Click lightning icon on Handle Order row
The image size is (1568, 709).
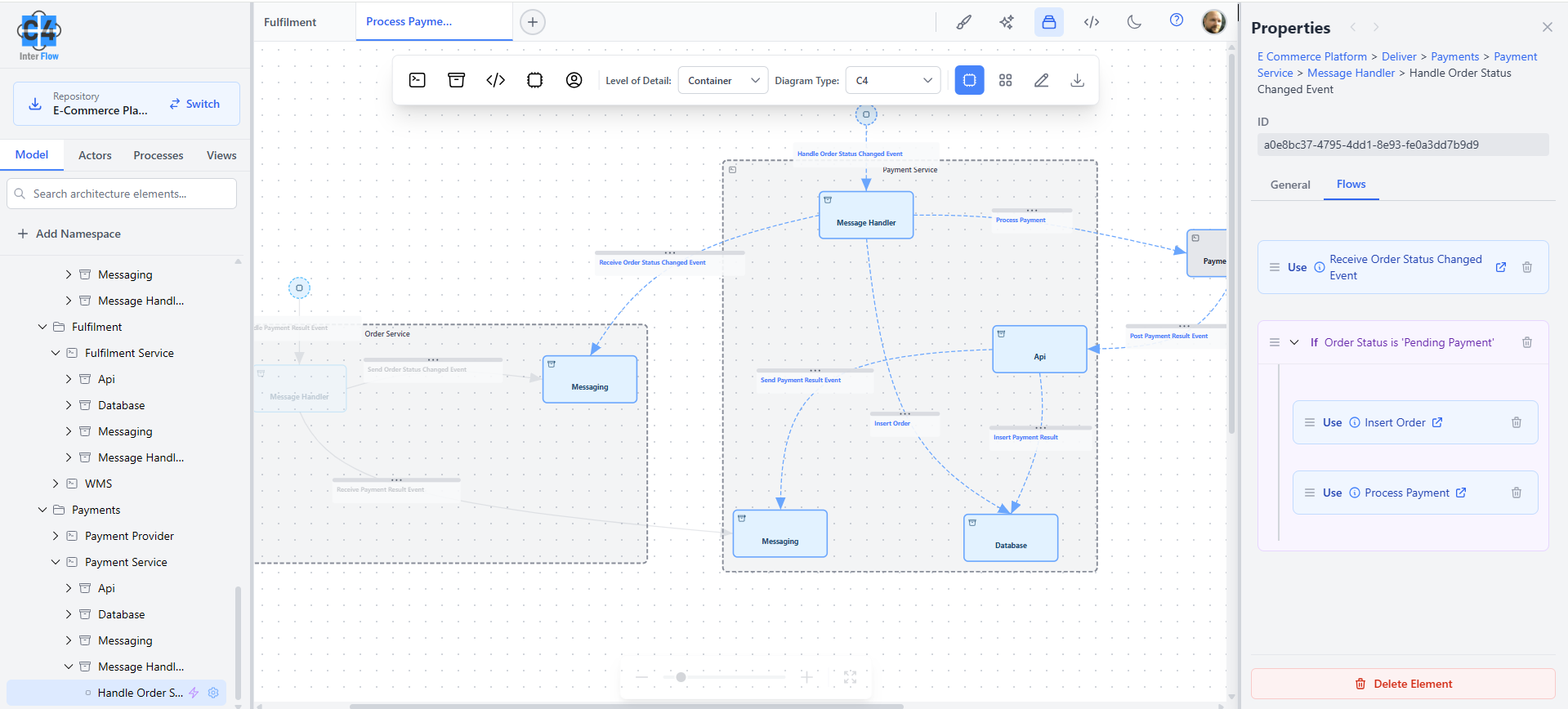[x=194, y=693]
